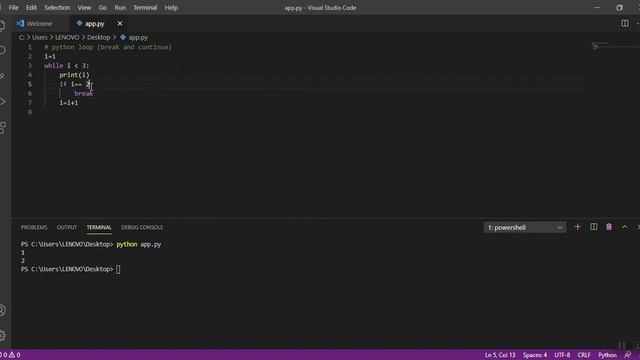The width and height of the screenshot is (640, 360).
Task: Select the Terminal panel tab
Action: pos(99,227)
